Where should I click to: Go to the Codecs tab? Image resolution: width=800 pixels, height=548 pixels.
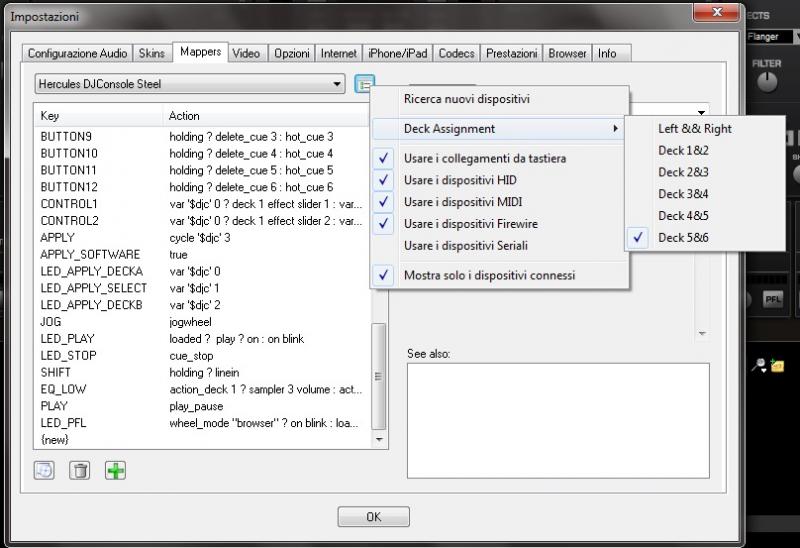pos(456,54)
